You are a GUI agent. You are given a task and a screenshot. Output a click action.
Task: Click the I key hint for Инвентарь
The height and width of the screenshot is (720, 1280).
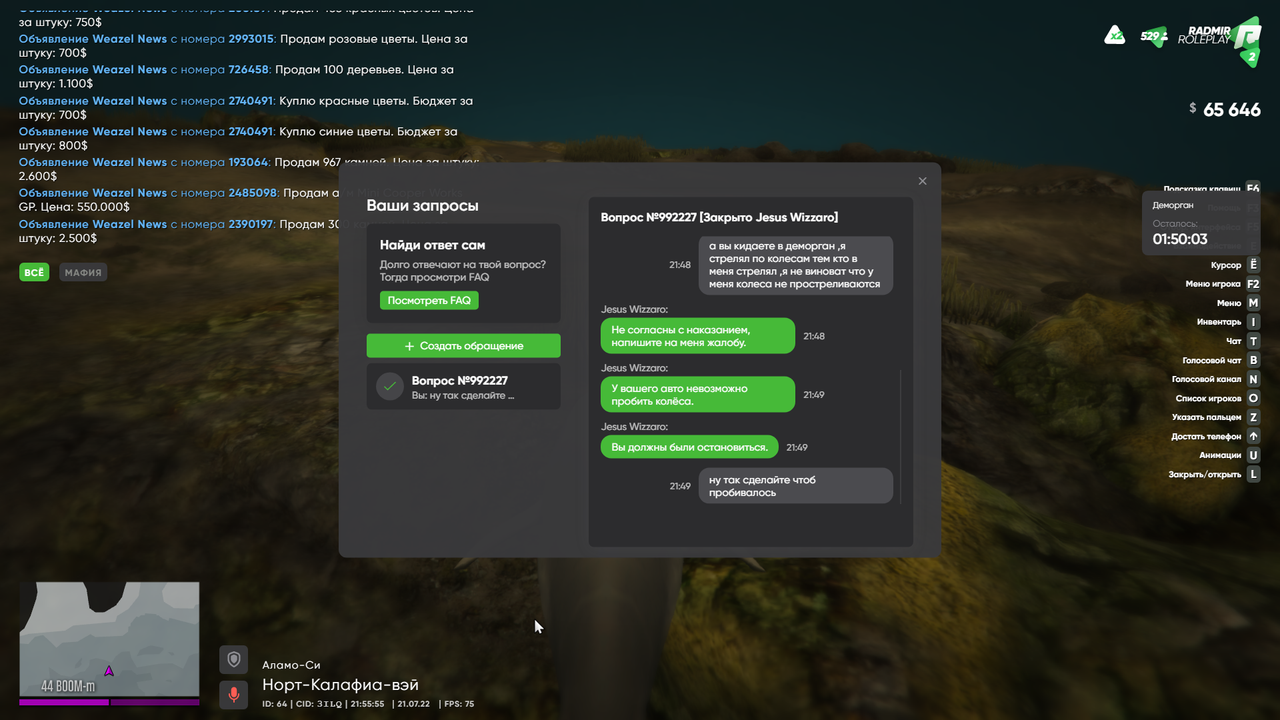pyautogui.click(x=1253, y=322)
